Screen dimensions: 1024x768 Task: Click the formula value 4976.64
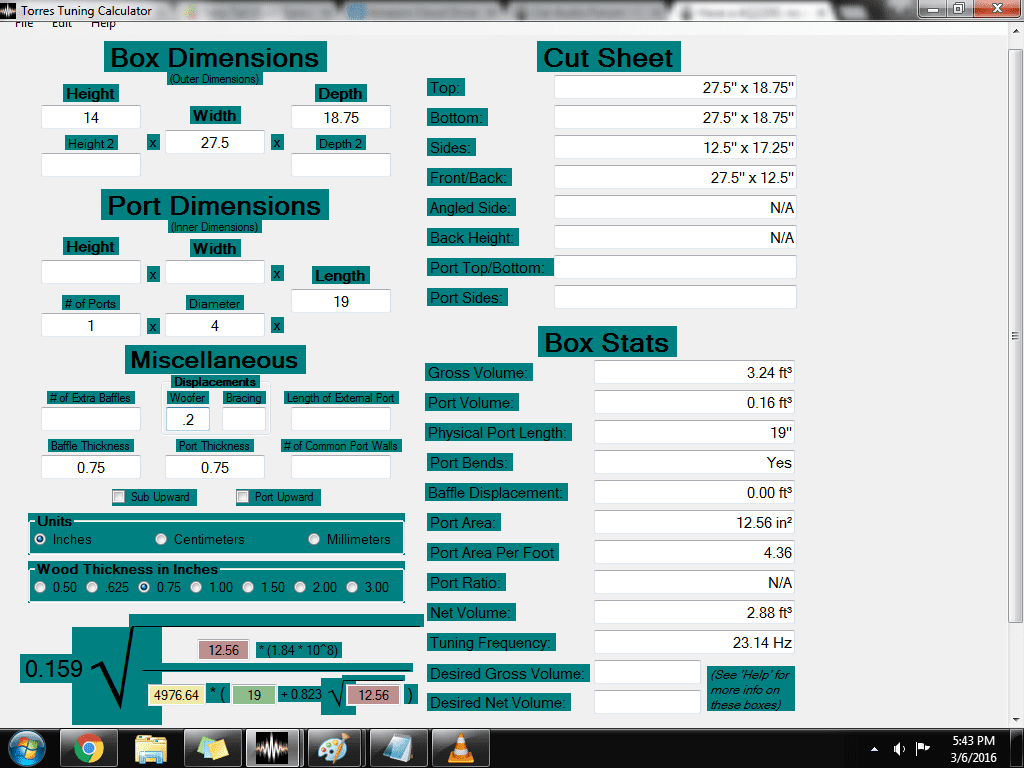click(x=176, y=695)
